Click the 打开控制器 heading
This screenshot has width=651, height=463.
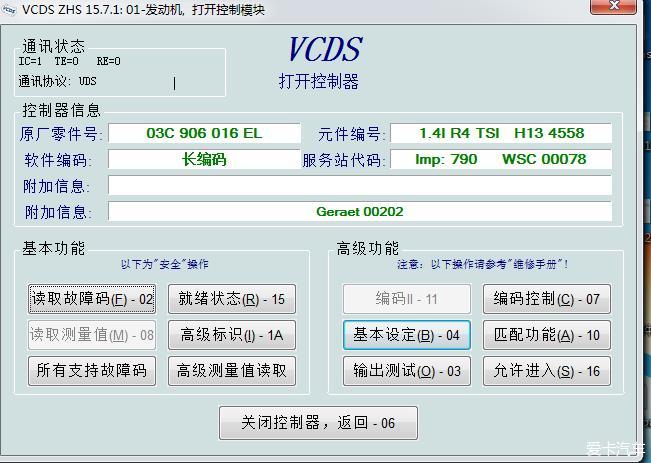319,81
